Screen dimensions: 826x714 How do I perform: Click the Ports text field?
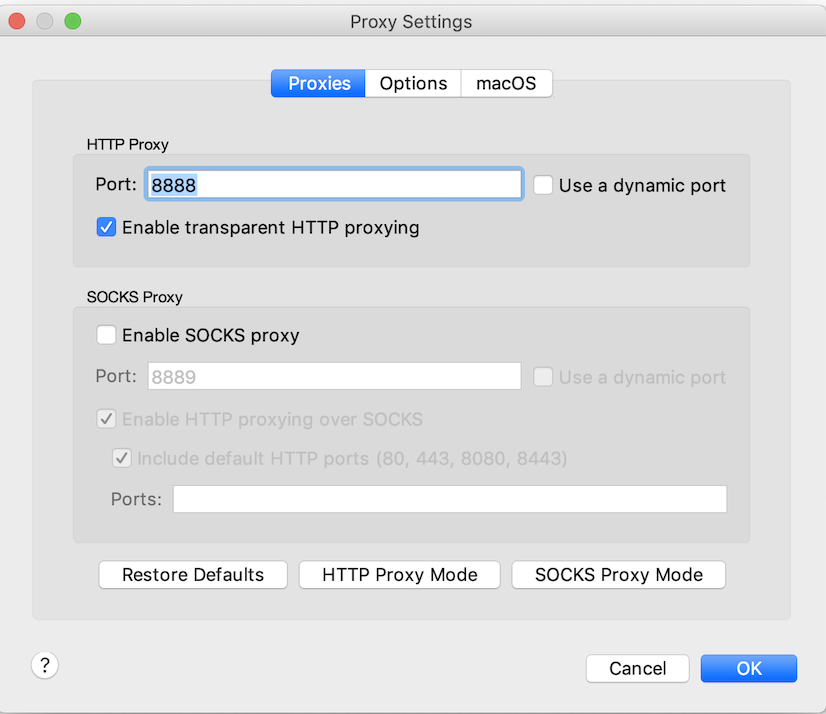click(450, 499)
